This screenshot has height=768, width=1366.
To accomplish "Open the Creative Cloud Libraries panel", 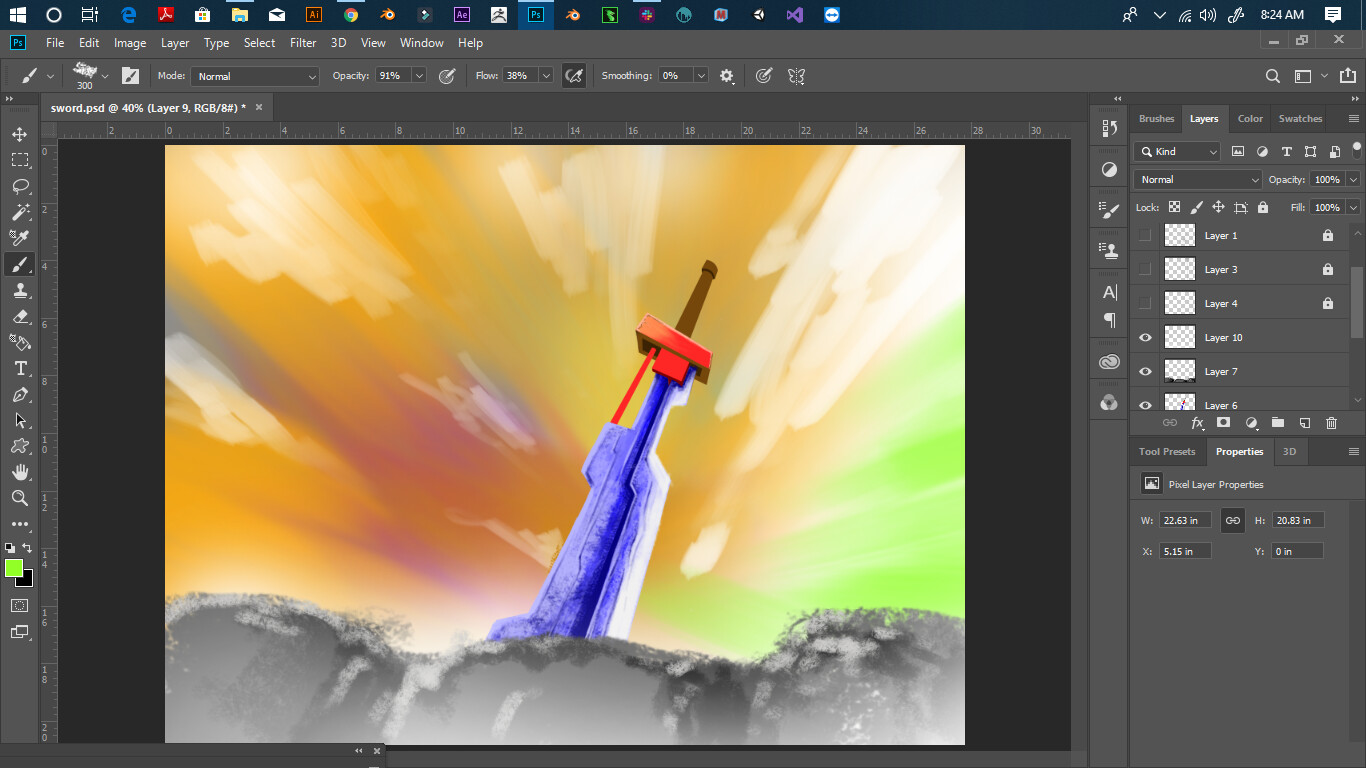I will (x=1109, y=362).
